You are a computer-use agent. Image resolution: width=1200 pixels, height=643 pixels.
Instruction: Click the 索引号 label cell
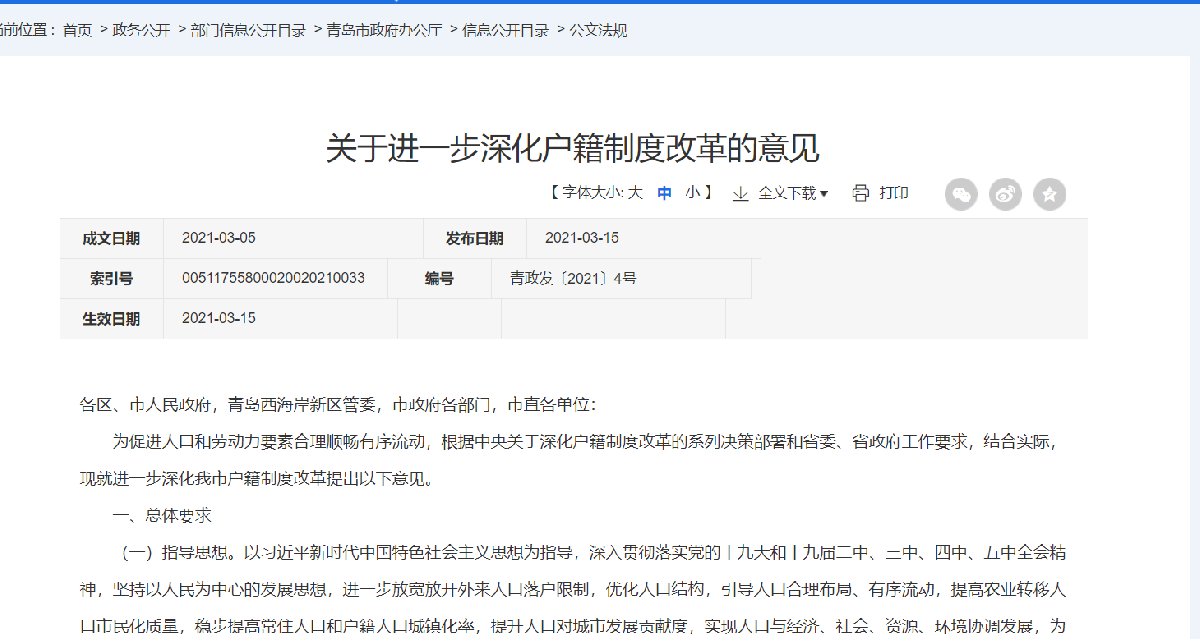tap(111, 279)
